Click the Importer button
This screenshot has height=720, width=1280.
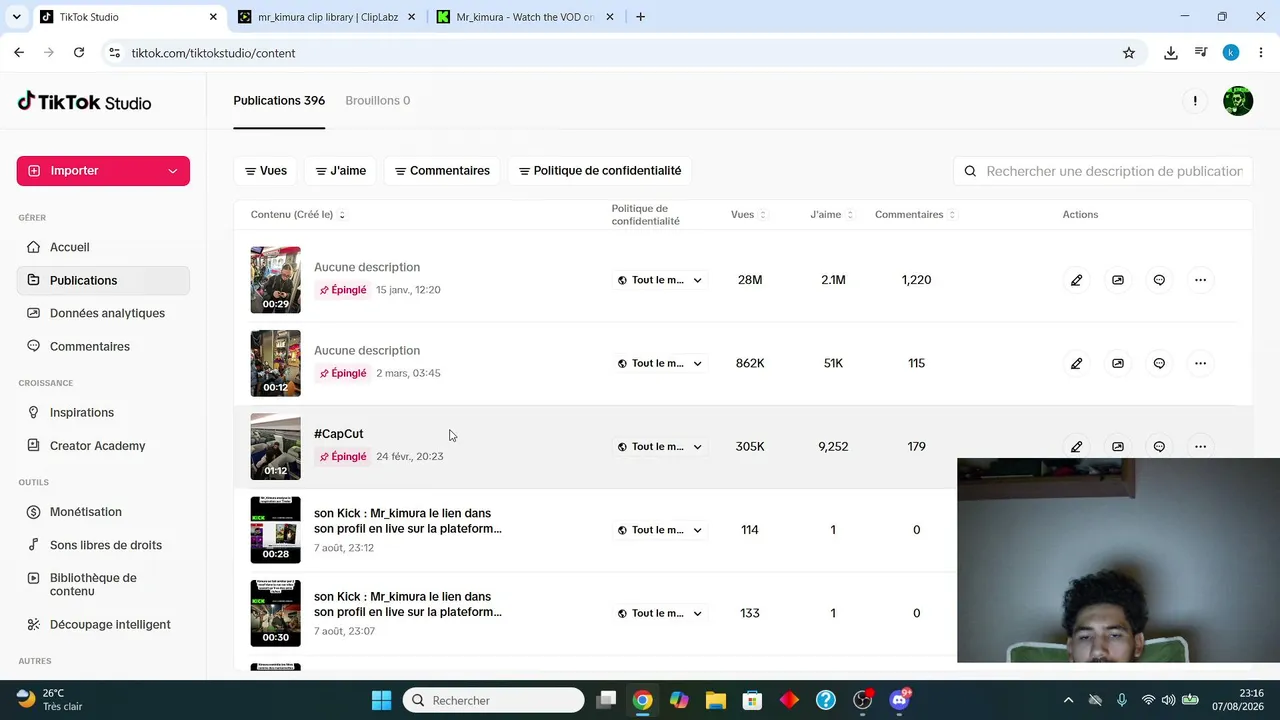pos(103,171)
